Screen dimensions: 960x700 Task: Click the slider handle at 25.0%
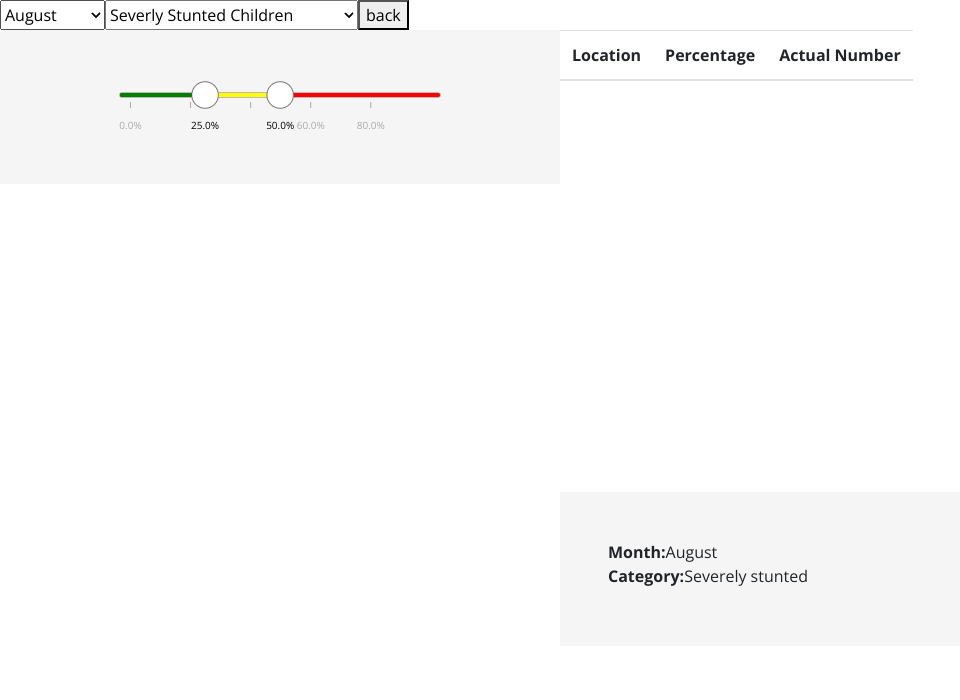(x=205, y=95)
